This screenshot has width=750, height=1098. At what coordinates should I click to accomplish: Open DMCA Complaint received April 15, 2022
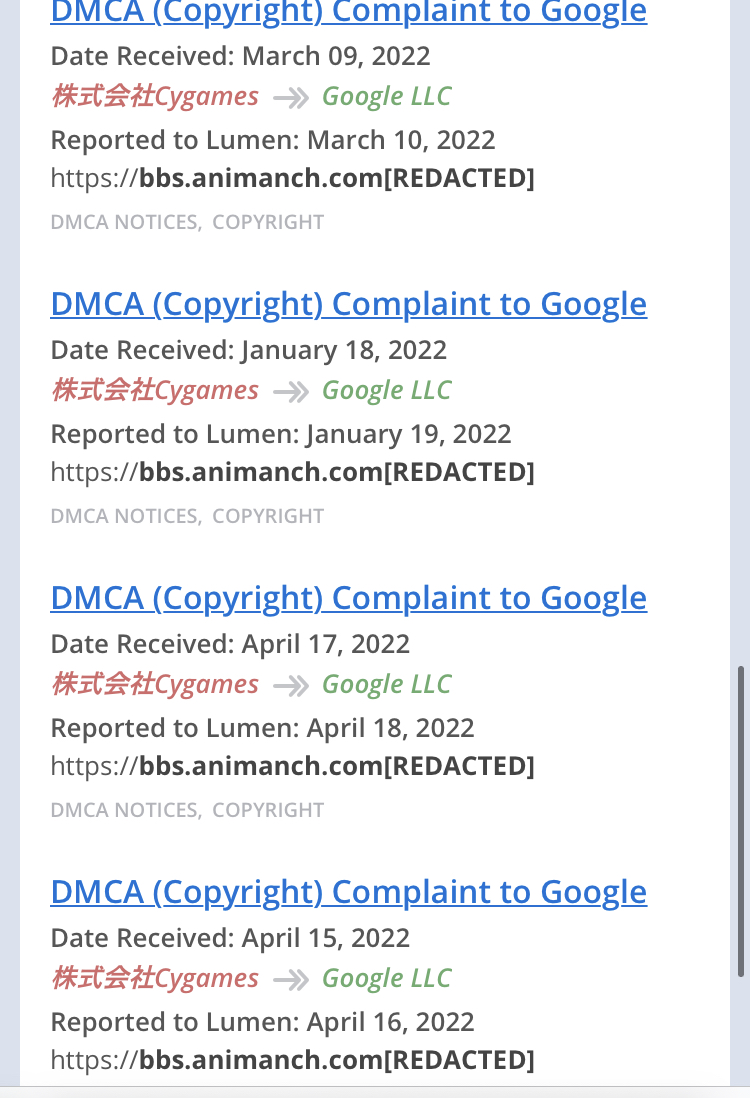(x=349, y=892)
